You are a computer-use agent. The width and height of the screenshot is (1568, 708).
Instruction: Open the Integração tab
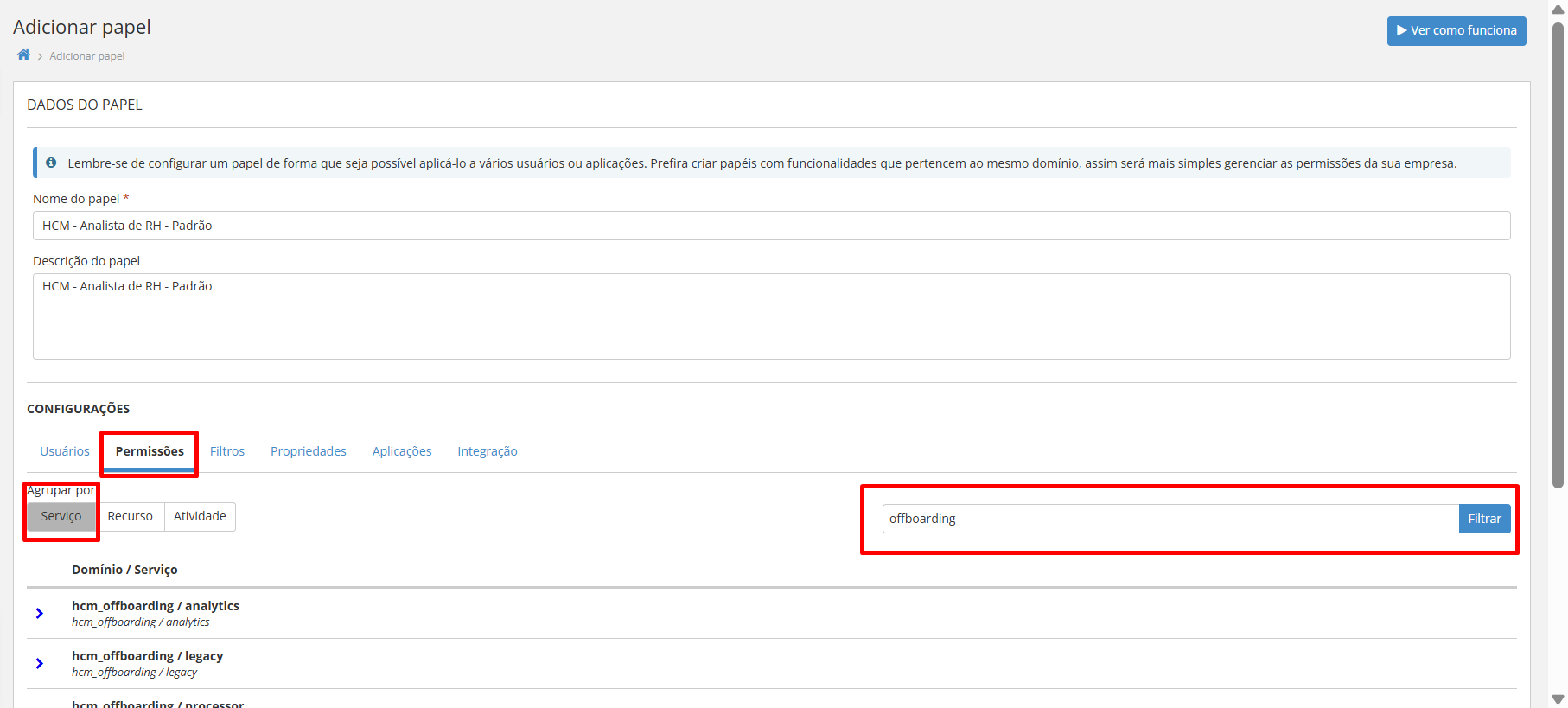click(x=488, y=451)
